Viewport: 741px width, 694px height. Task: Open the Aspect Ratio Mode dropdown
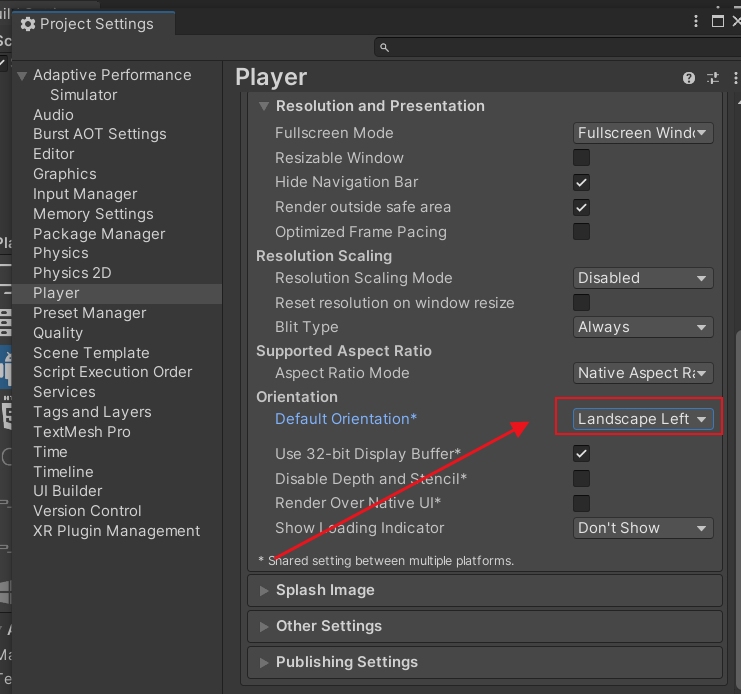click(x=643, y=373)
